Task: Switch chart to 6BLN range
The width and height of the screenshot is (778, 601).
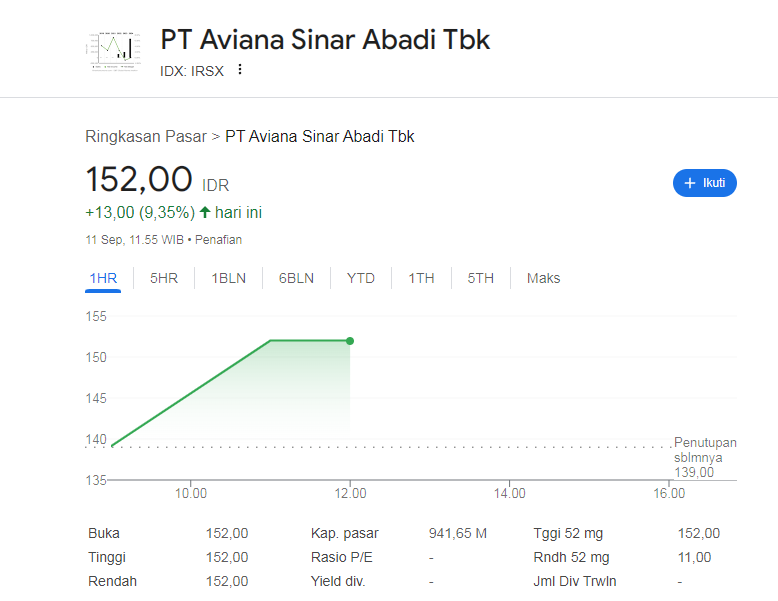Action: [296, 278]
